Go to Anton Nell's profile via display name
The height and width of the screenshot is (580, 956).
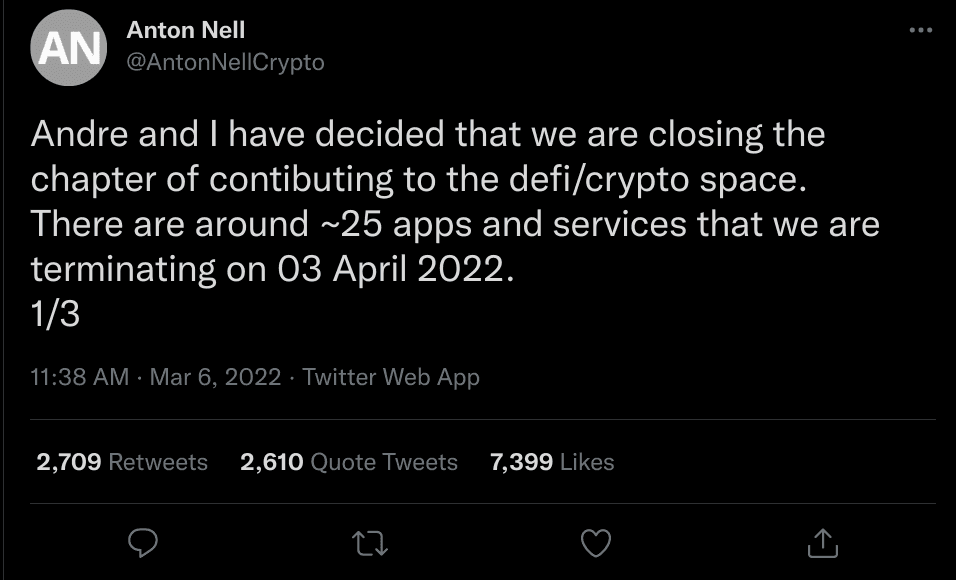pyautogui.click(x=186, y=31)
